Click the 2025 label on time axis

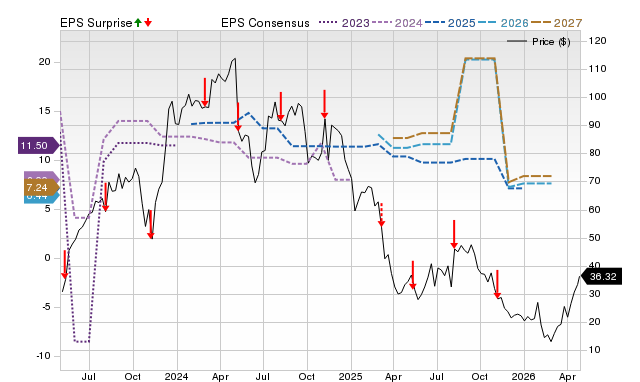pos(351,376)
